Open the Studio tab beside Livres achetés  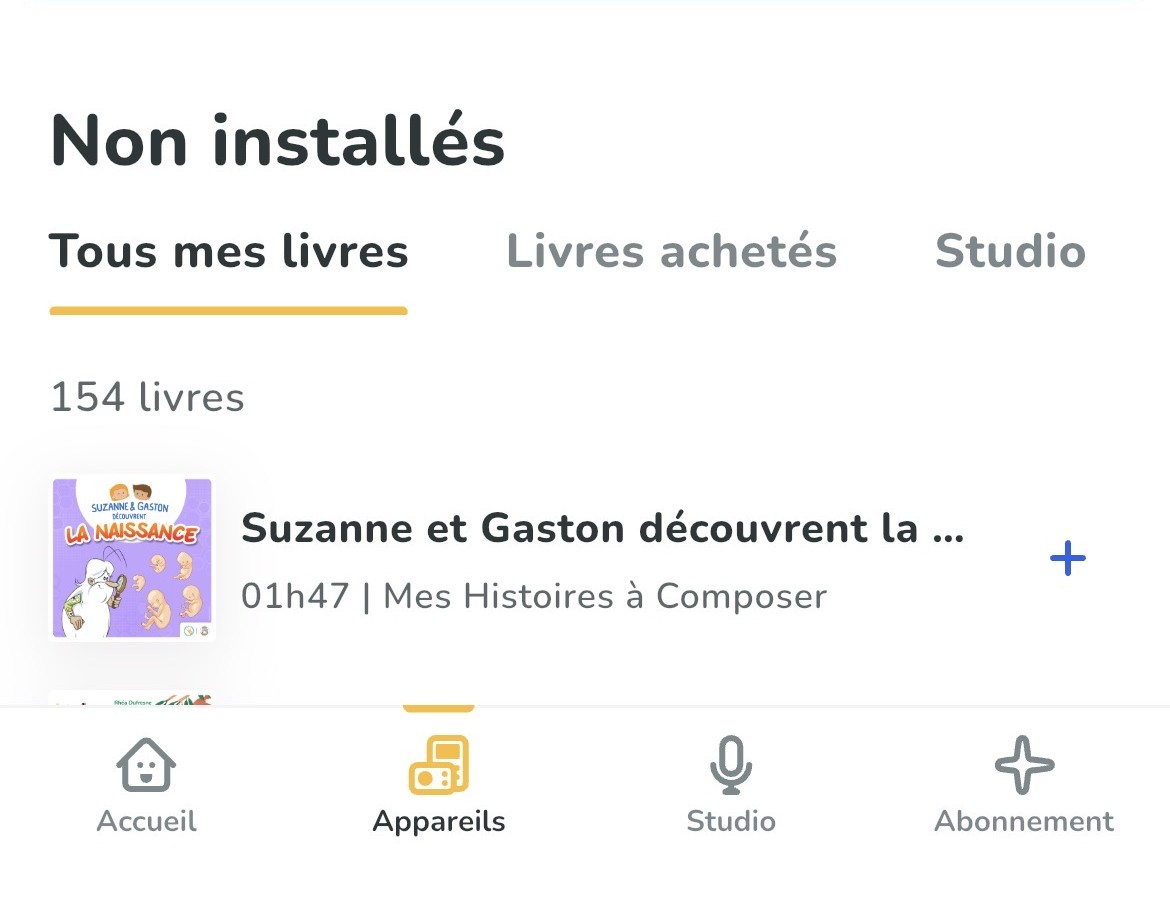(x=1010, y=251)
